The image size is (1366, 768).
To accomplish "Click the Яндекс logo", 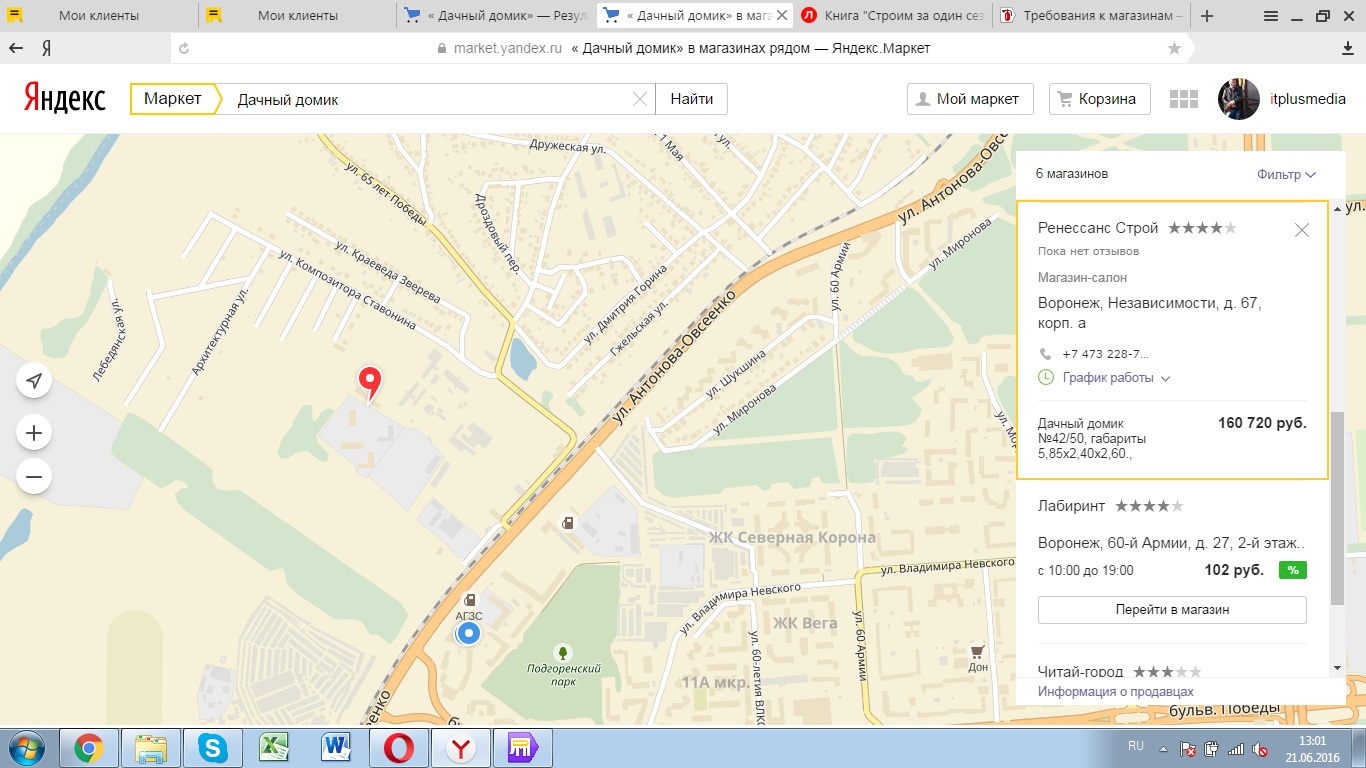I will tap(64, 98).
